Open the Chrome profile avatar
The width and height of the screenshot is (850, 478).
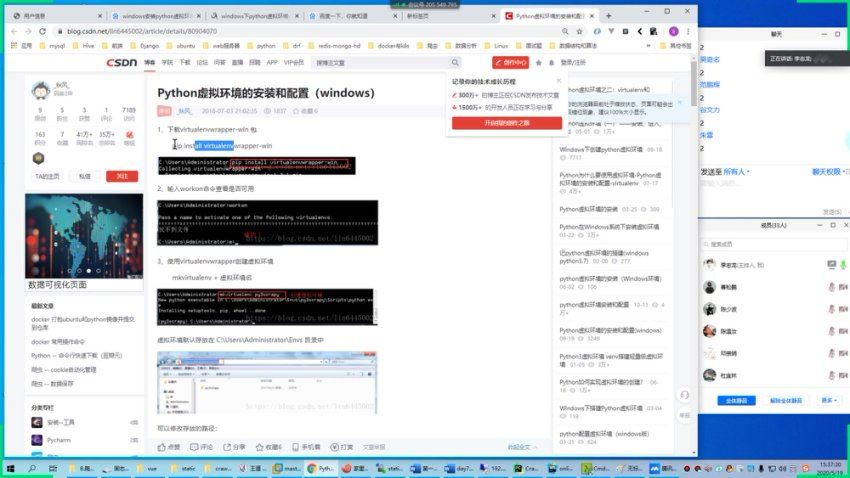(x=674, y=31)
